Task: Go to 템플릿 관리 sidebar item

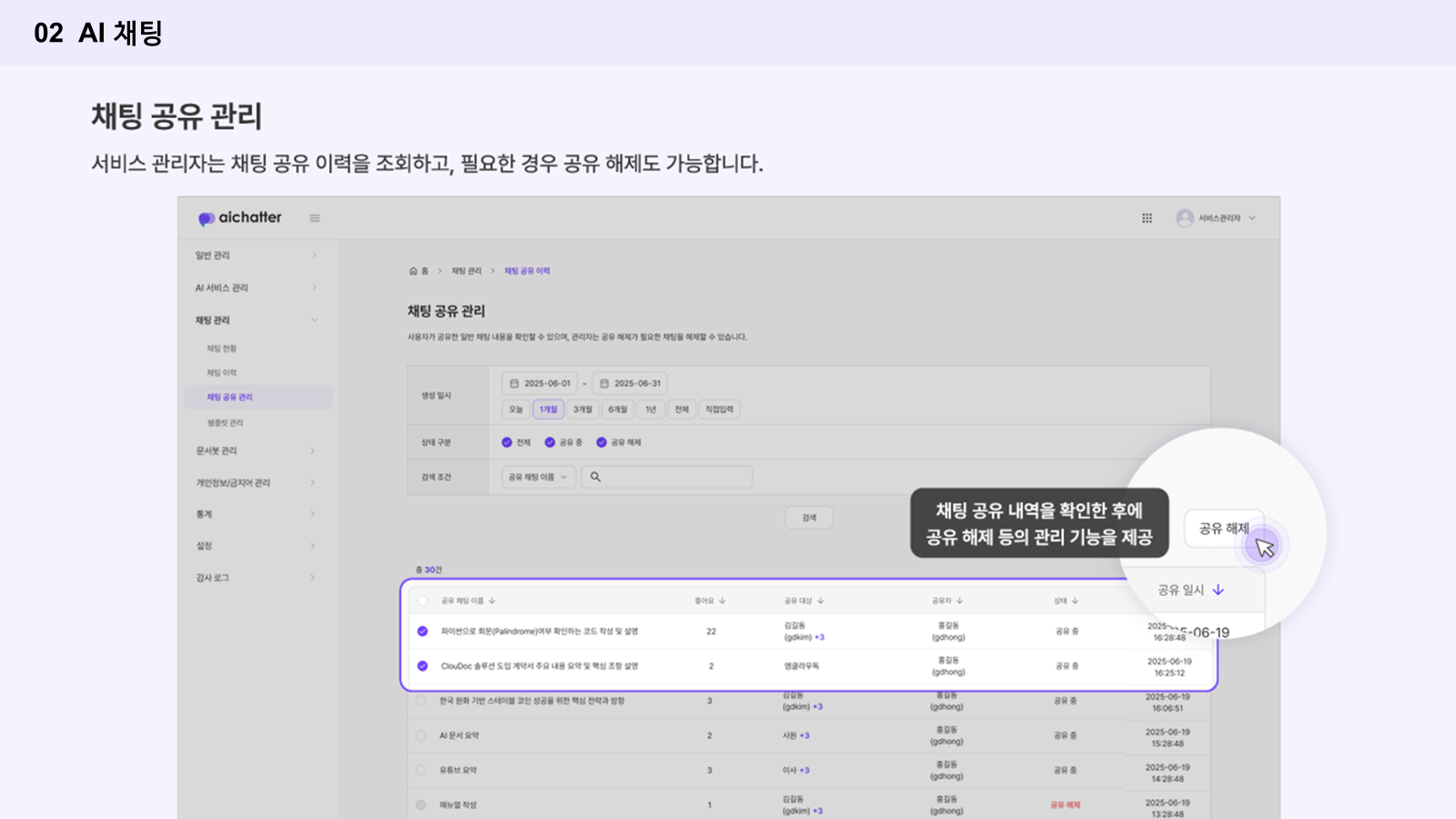Action: tap(225, 423)
